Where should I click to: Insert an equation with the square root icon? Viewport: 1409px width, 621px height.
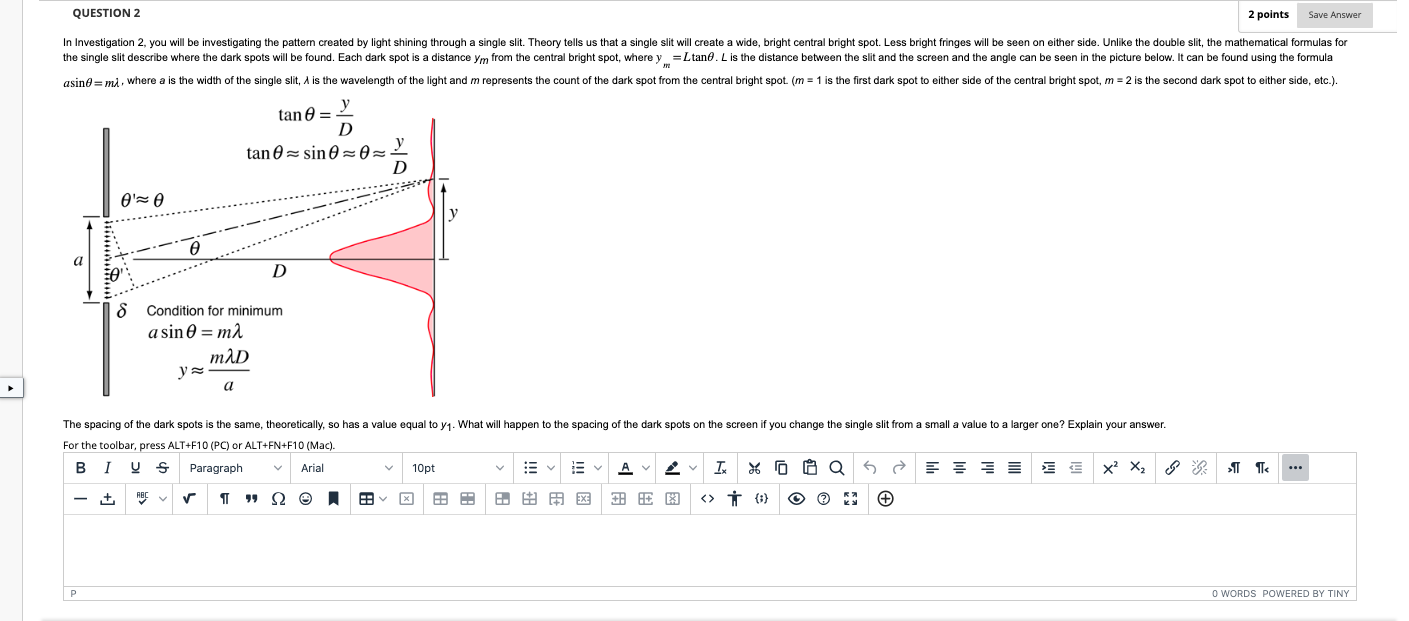(188, 498)
